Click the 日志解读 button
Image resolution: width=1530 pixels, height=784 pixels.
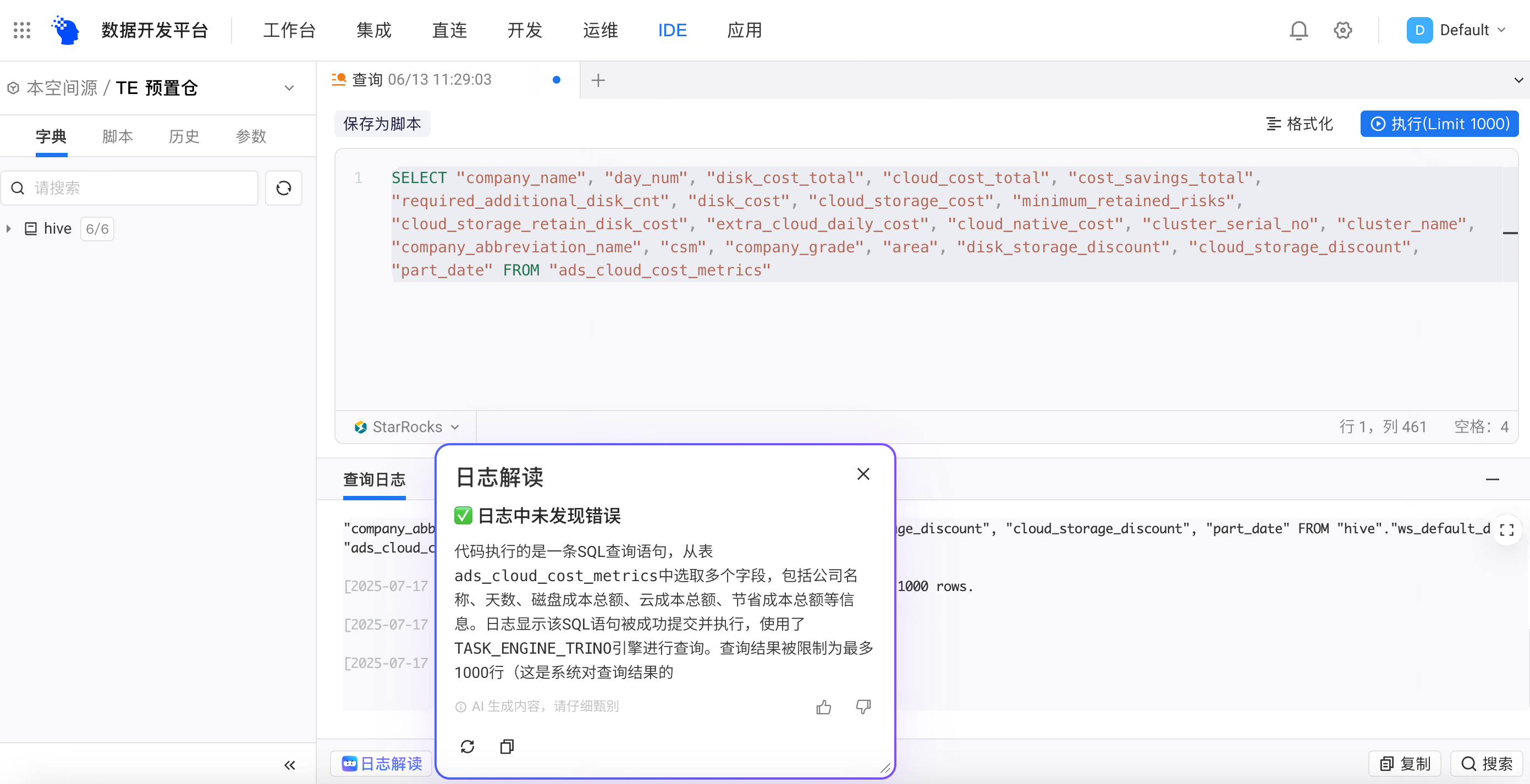382,764
